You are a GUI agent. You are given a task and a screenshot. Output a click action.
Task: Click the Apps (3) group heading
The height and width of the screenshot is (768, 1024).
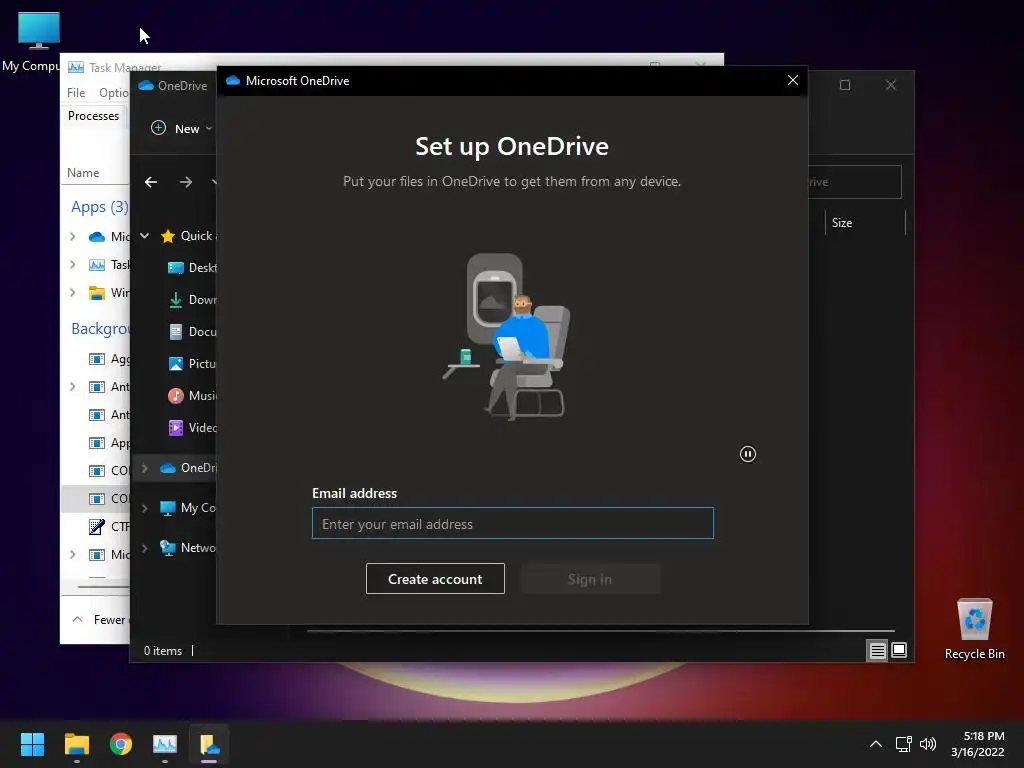pyautogui.click(x=100, y=207)
